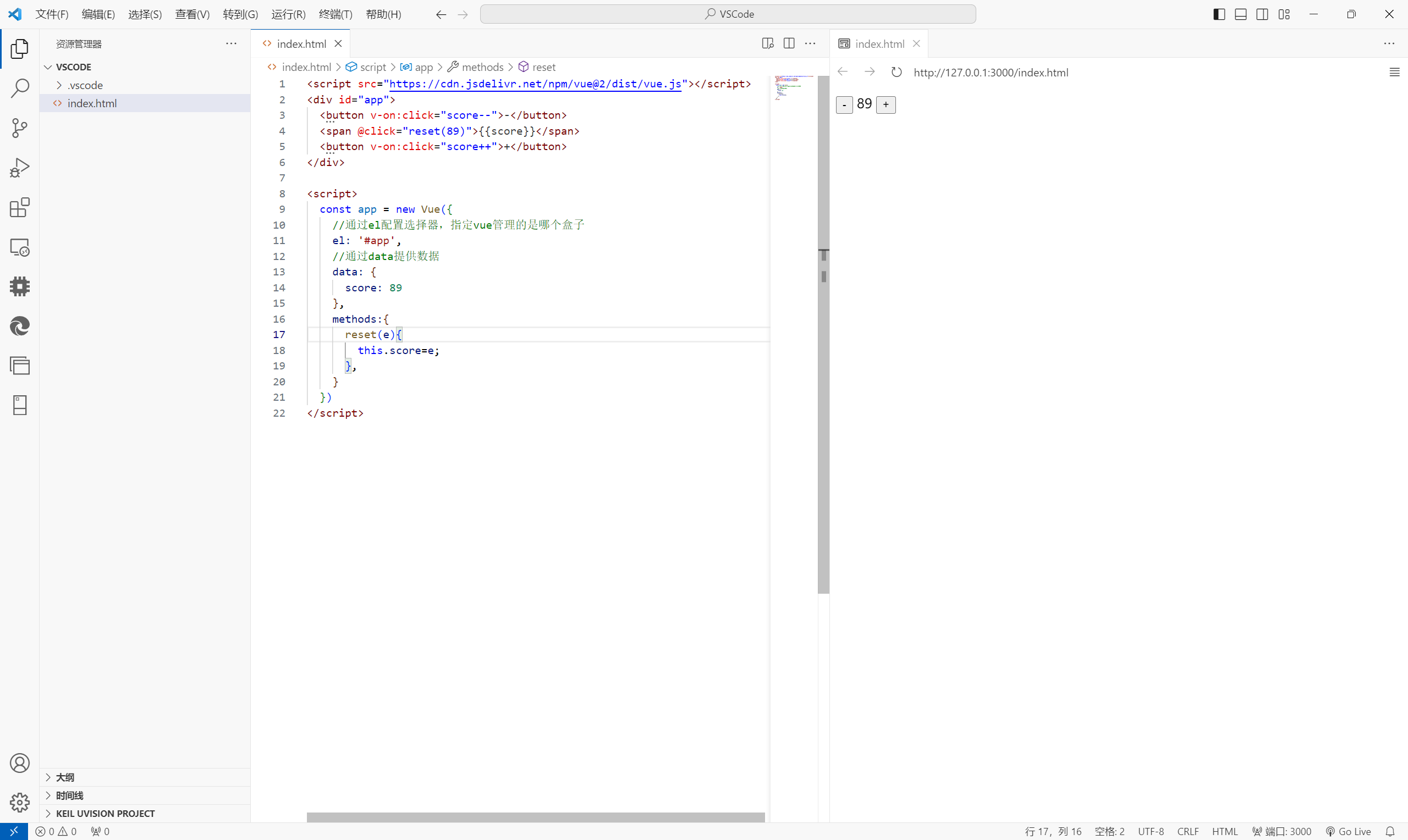Split the editor to the right
Viewport: 1408px width, 840px height.
[x=789, y=43]
